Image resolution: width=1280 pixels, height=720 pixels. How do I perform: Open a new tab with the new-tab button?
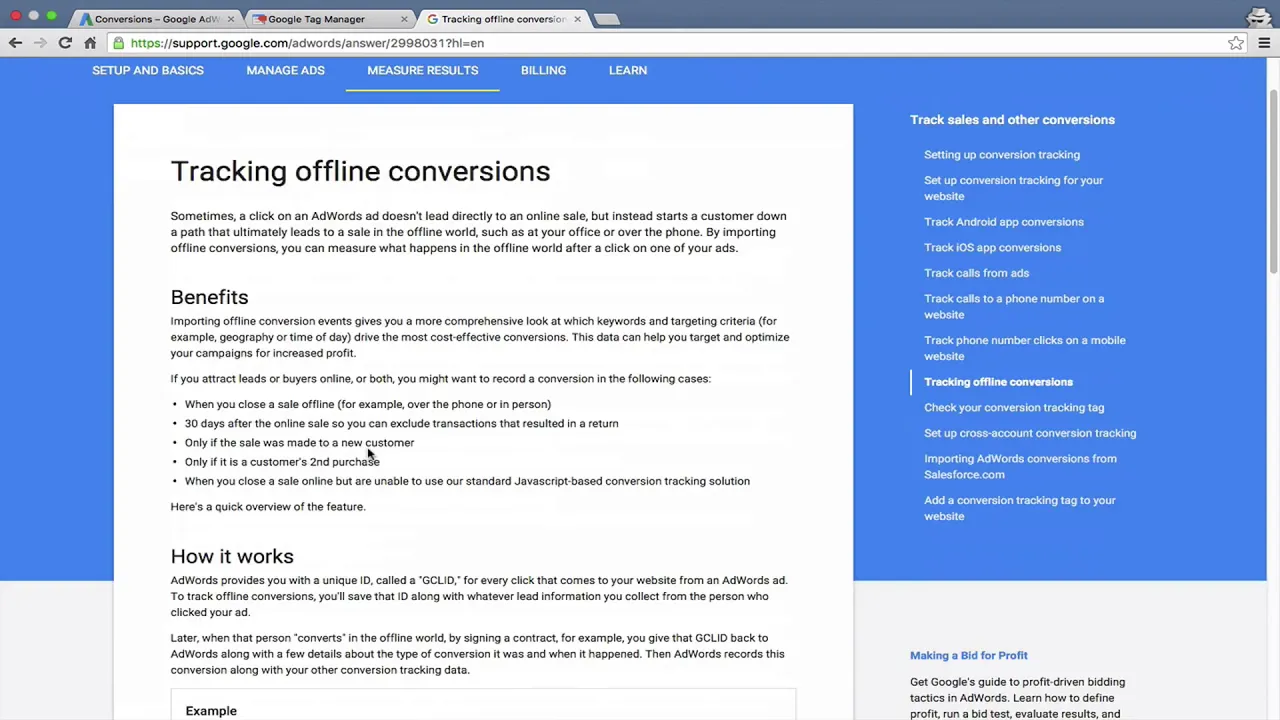coord(606,19)
